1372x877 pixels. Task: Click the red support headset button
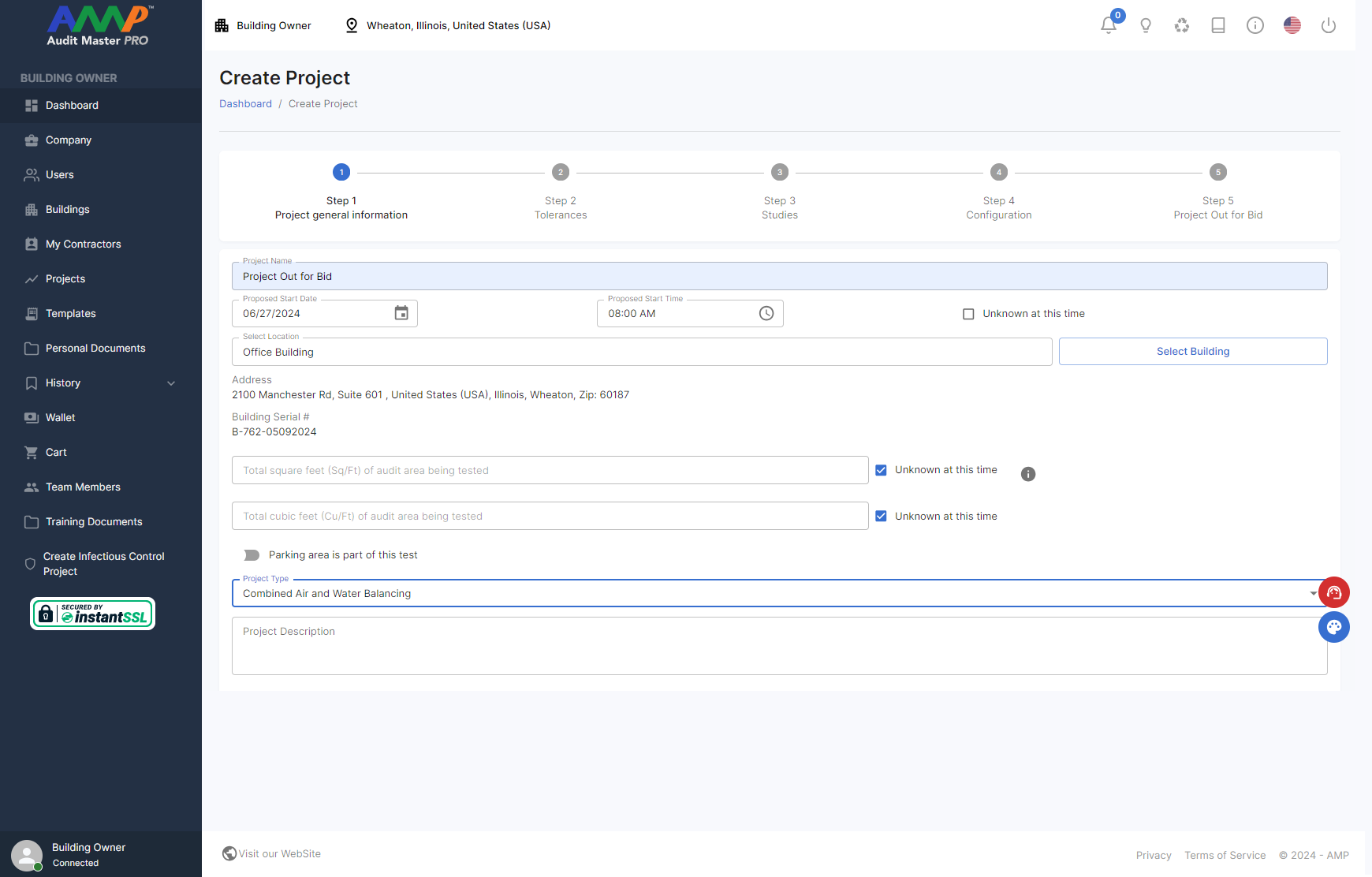1334,592
